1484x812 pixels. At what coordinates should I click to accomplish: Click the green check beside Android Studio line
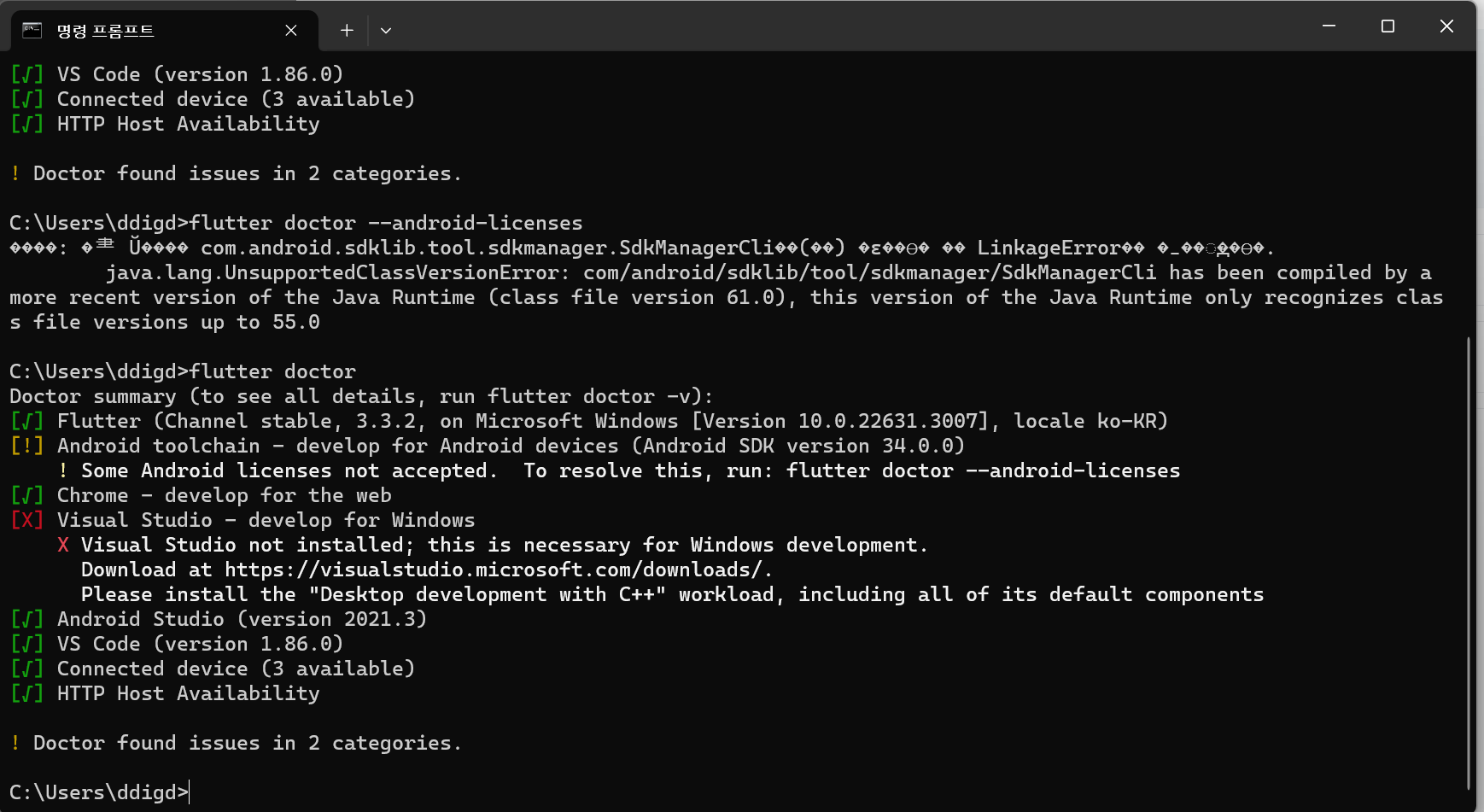(27, 619)
